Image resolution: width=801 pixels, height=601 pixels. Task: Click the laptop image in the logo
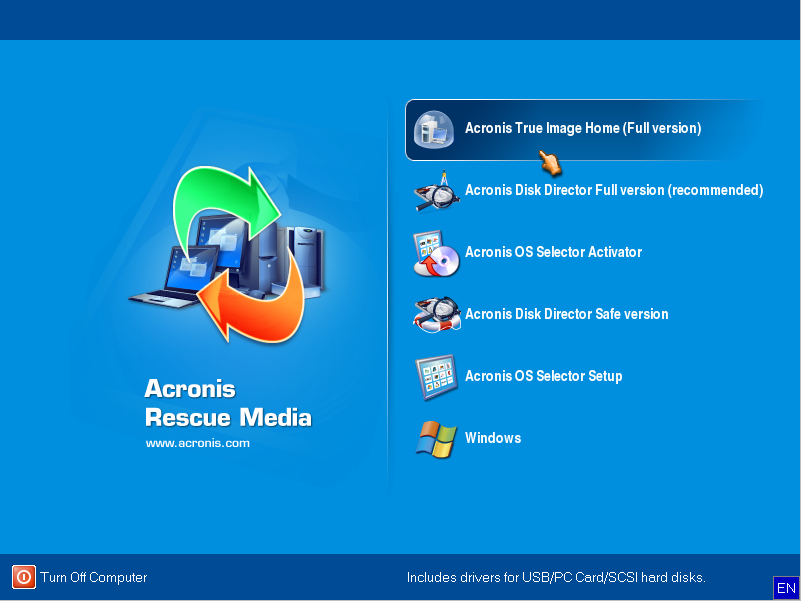172,275
